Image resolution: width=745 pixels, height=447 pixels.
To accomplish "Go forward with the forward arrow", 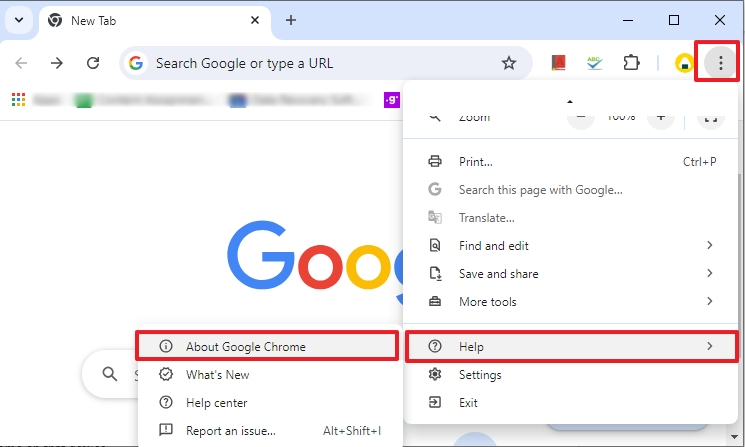I will point(57,63).
